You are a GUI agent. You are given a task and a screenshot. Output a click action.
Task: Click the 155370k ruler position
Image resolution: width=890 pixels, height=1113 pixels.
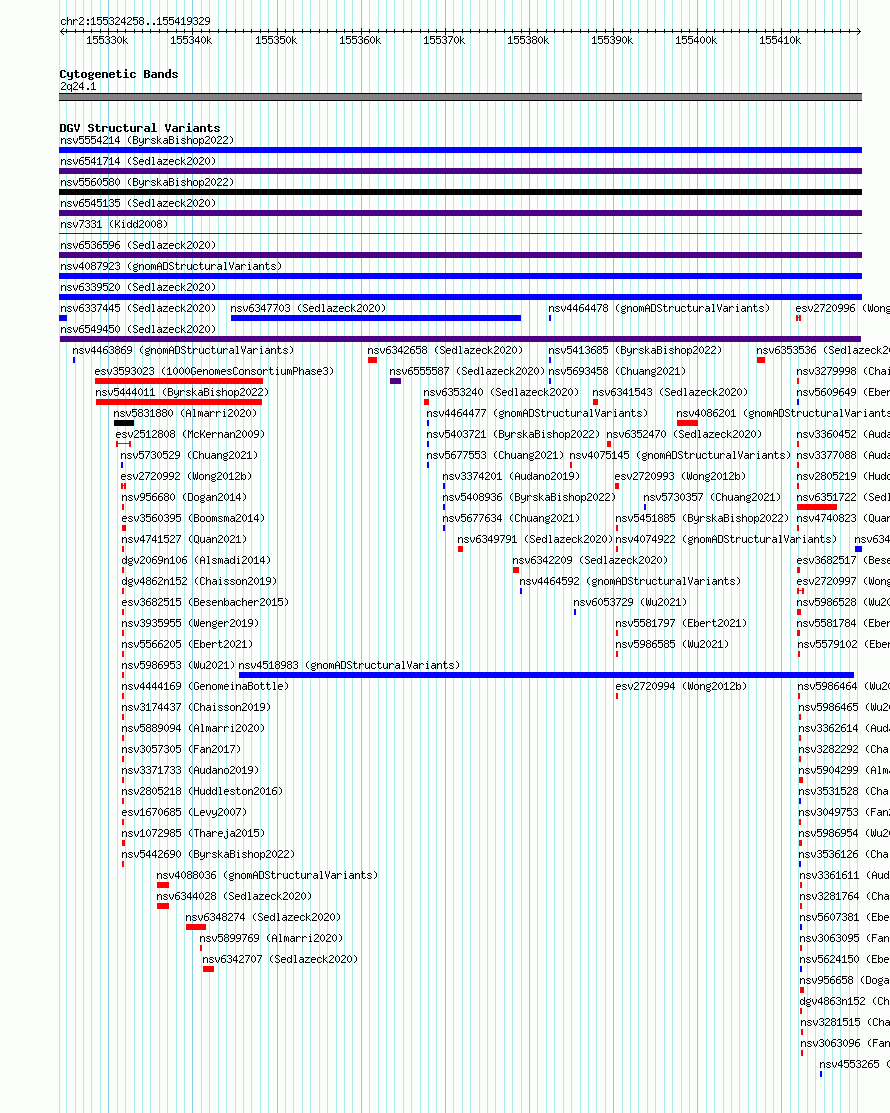[444, 40]
